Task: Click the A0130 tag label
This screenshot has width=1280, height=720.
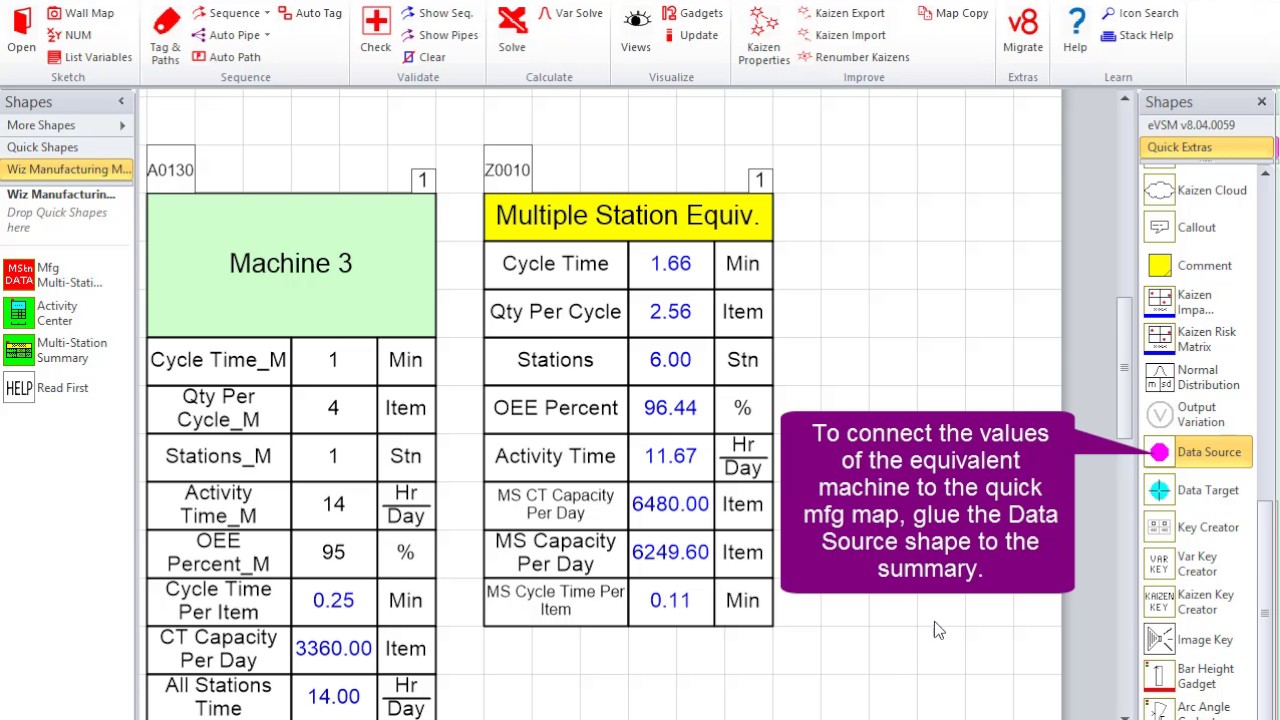Action: [x=170, y=170]
